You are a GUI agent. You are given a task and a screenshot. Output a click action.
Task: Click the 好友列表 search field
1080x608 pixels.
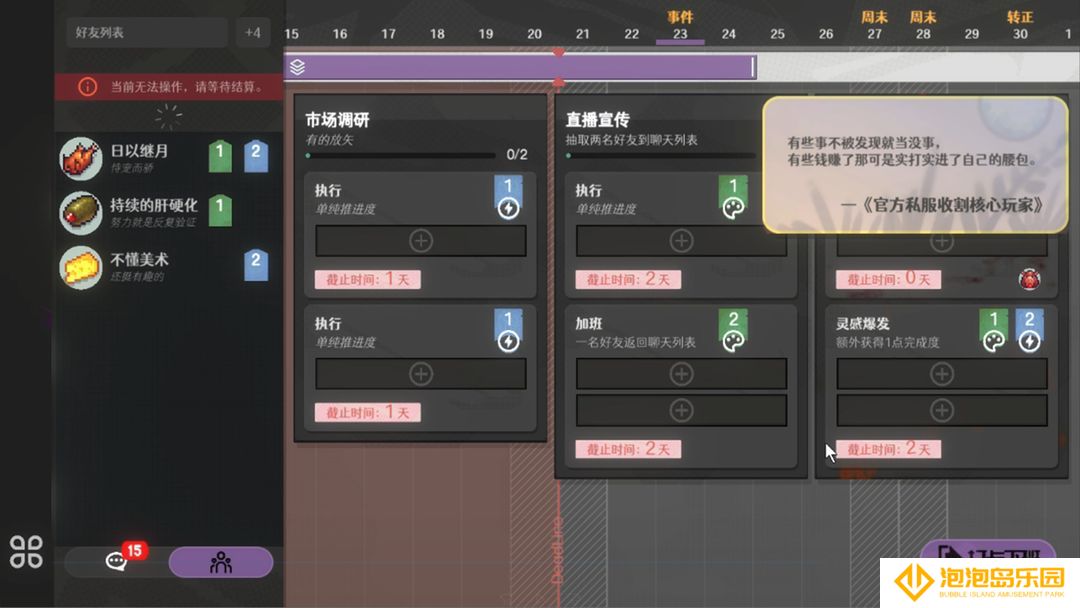(x=147, y=32)
